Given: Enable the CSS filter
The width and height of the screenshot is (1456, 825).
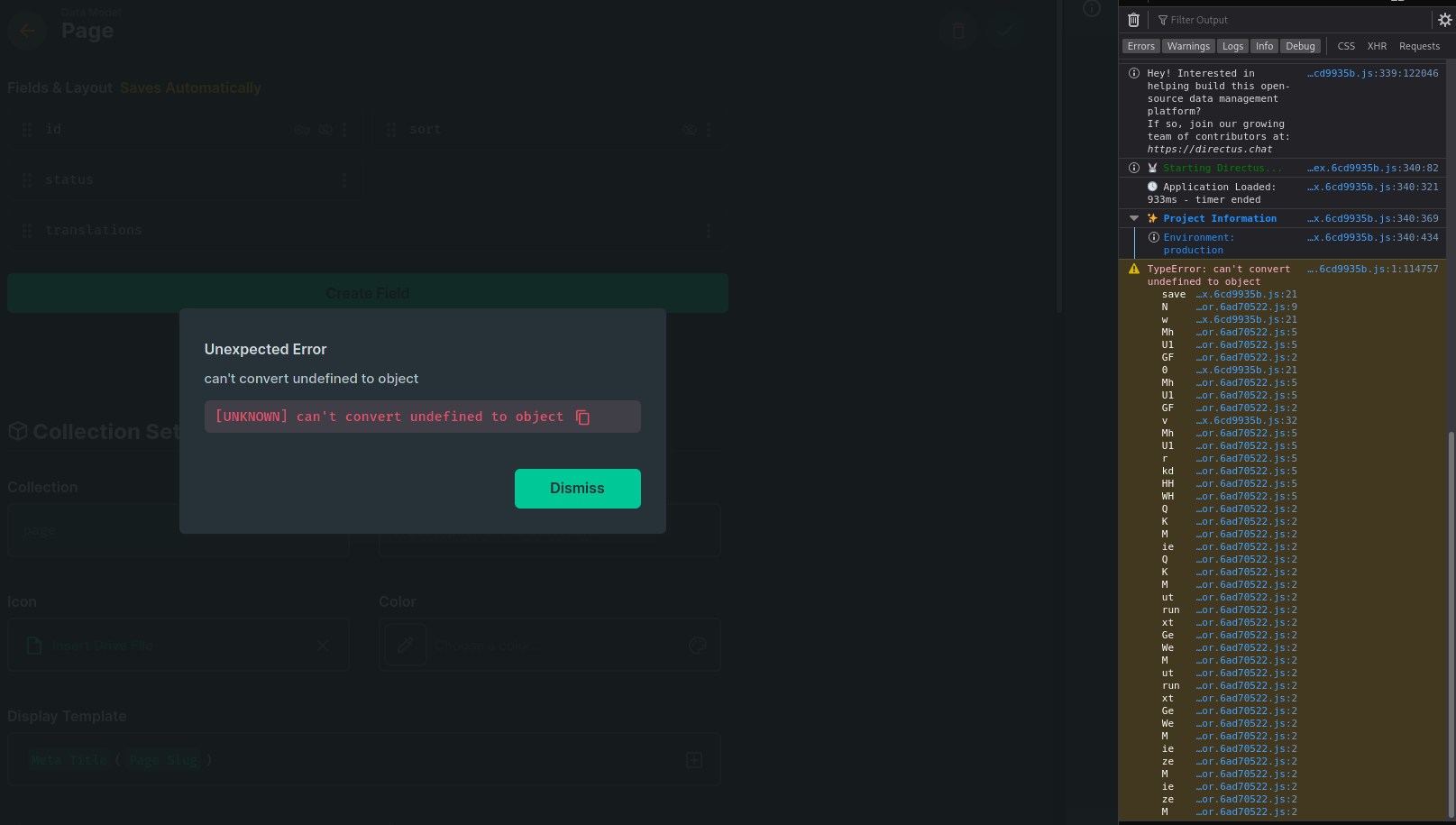Looking at the screenshot, I should (1346, 46).
